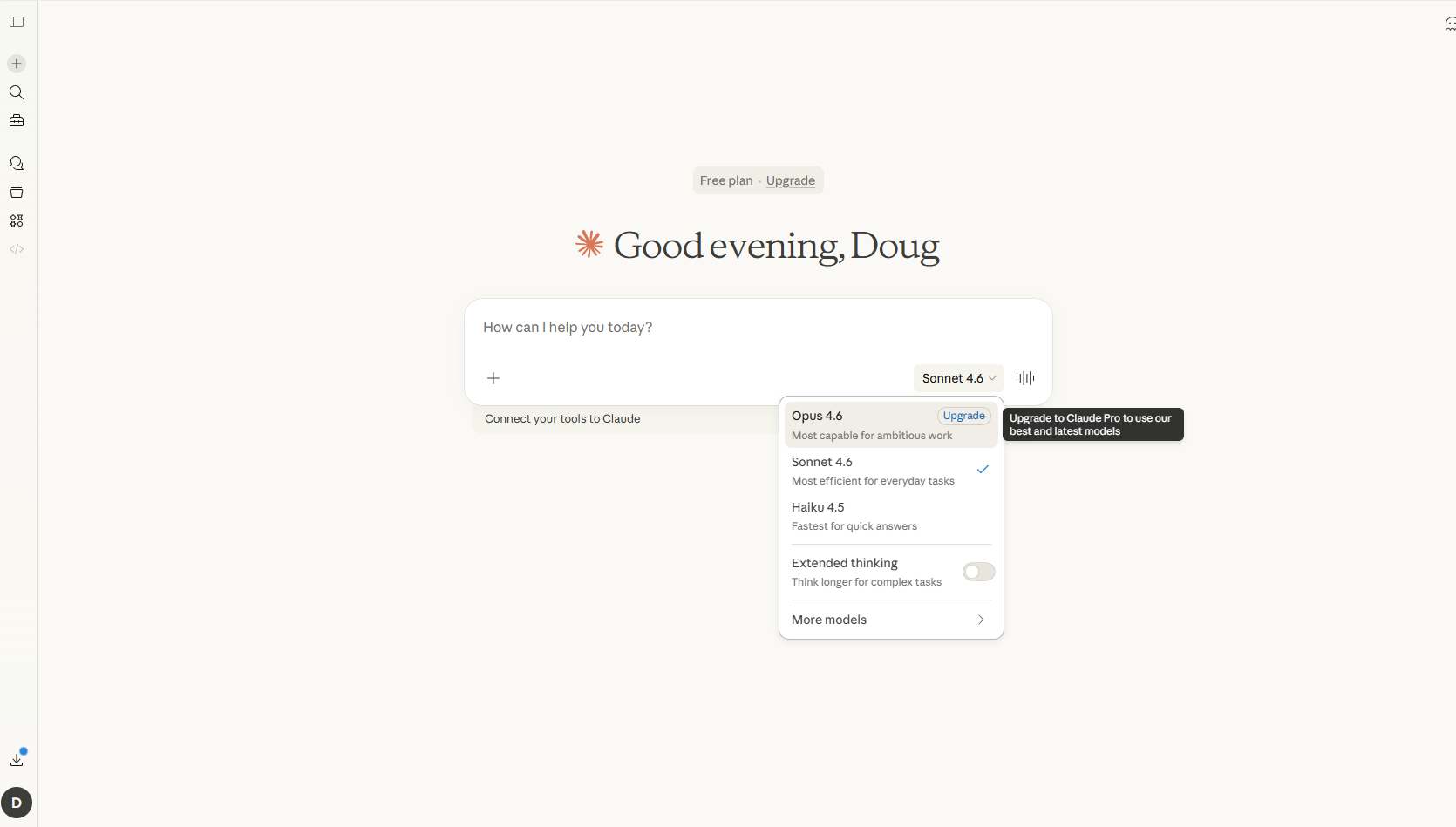The width and height of the screenshot is (1456, 827).
Task: Open the projects stack icon
Action: point(17,192)
